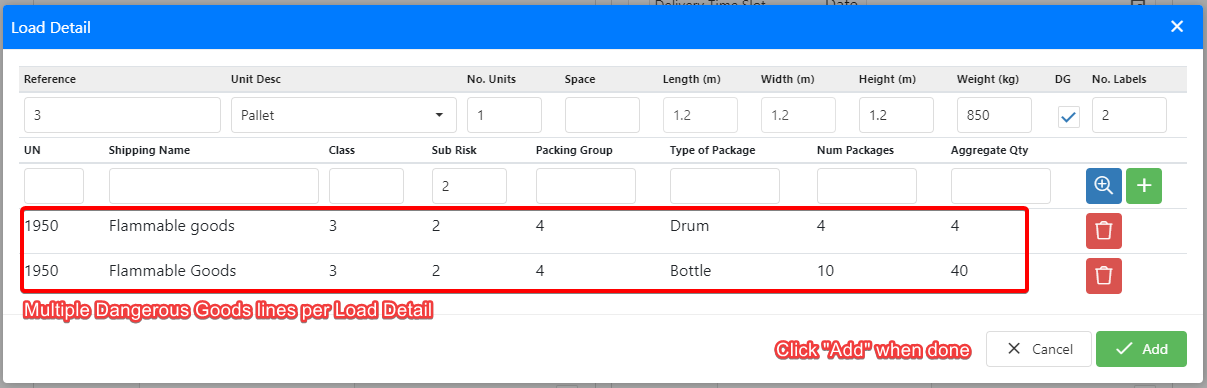Delete the Bottle dangerous goods line

click(1103, 276)
